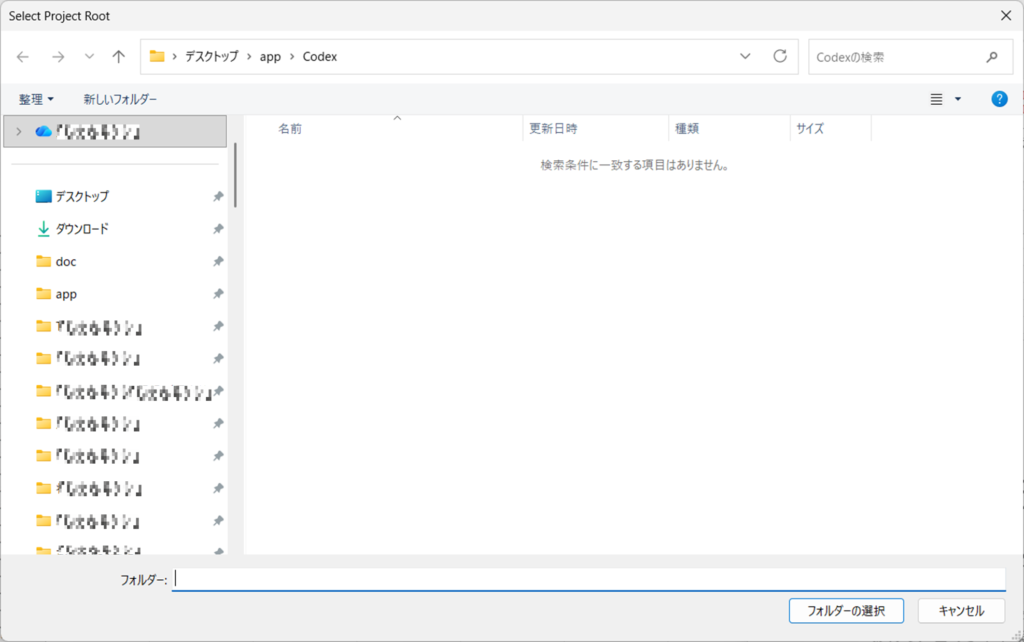Click 新しいフォルダー in toolbar

coord(120,99)
